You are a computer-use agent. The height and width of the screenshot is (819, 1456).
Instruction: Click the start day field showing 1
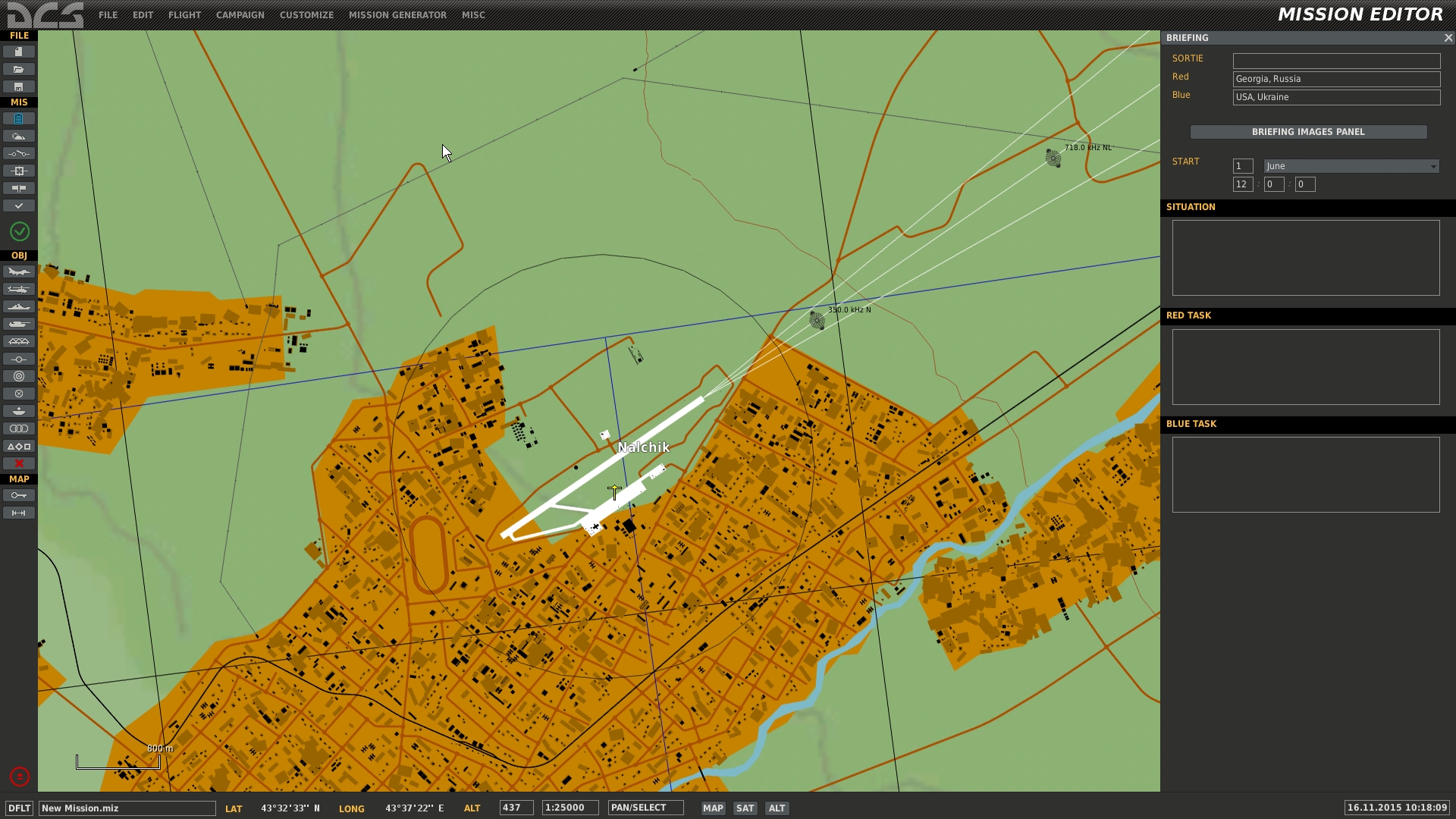click(x=1243, y=166)
